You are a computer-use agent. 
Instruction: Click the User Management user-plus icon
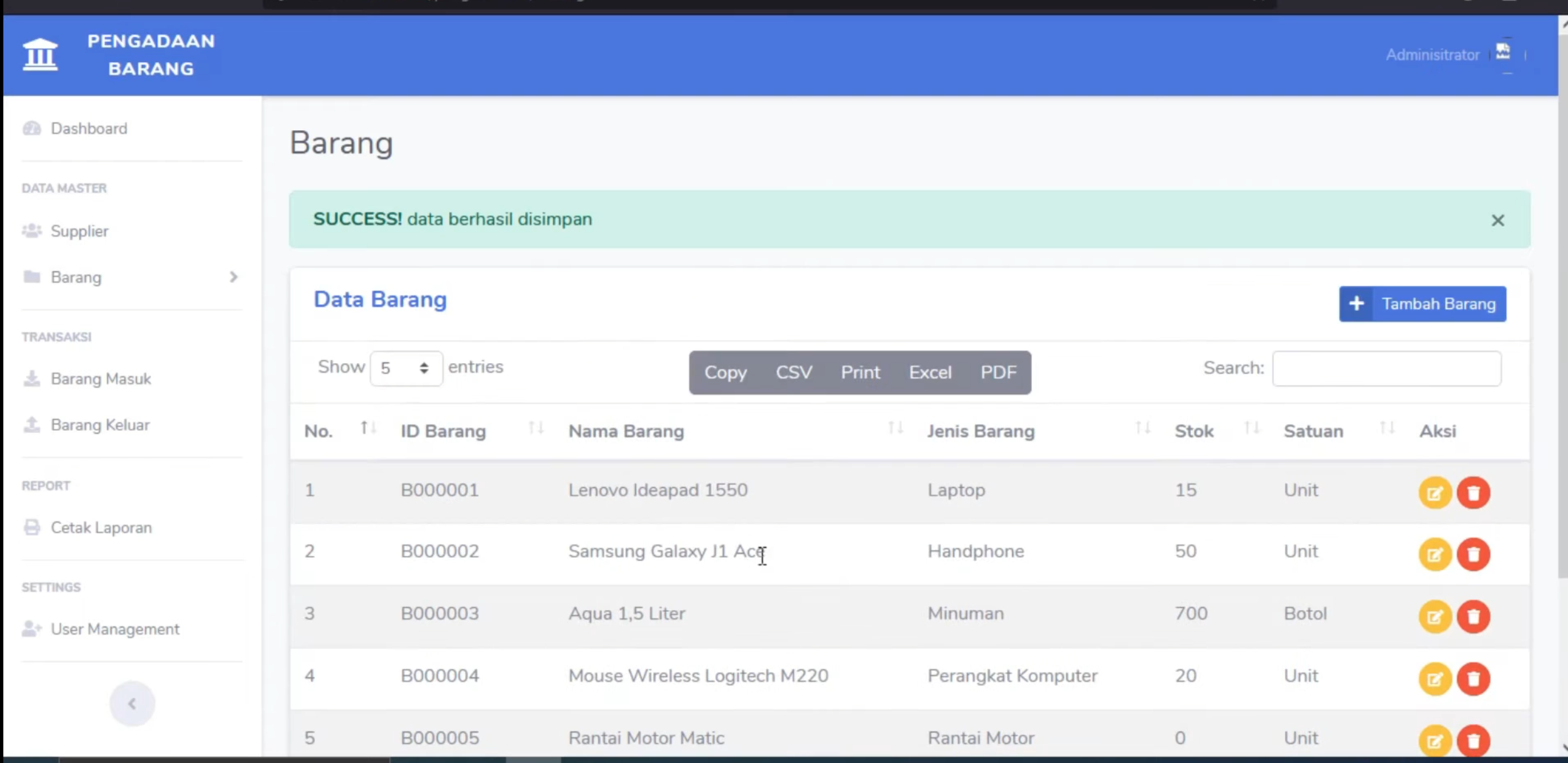32,628
